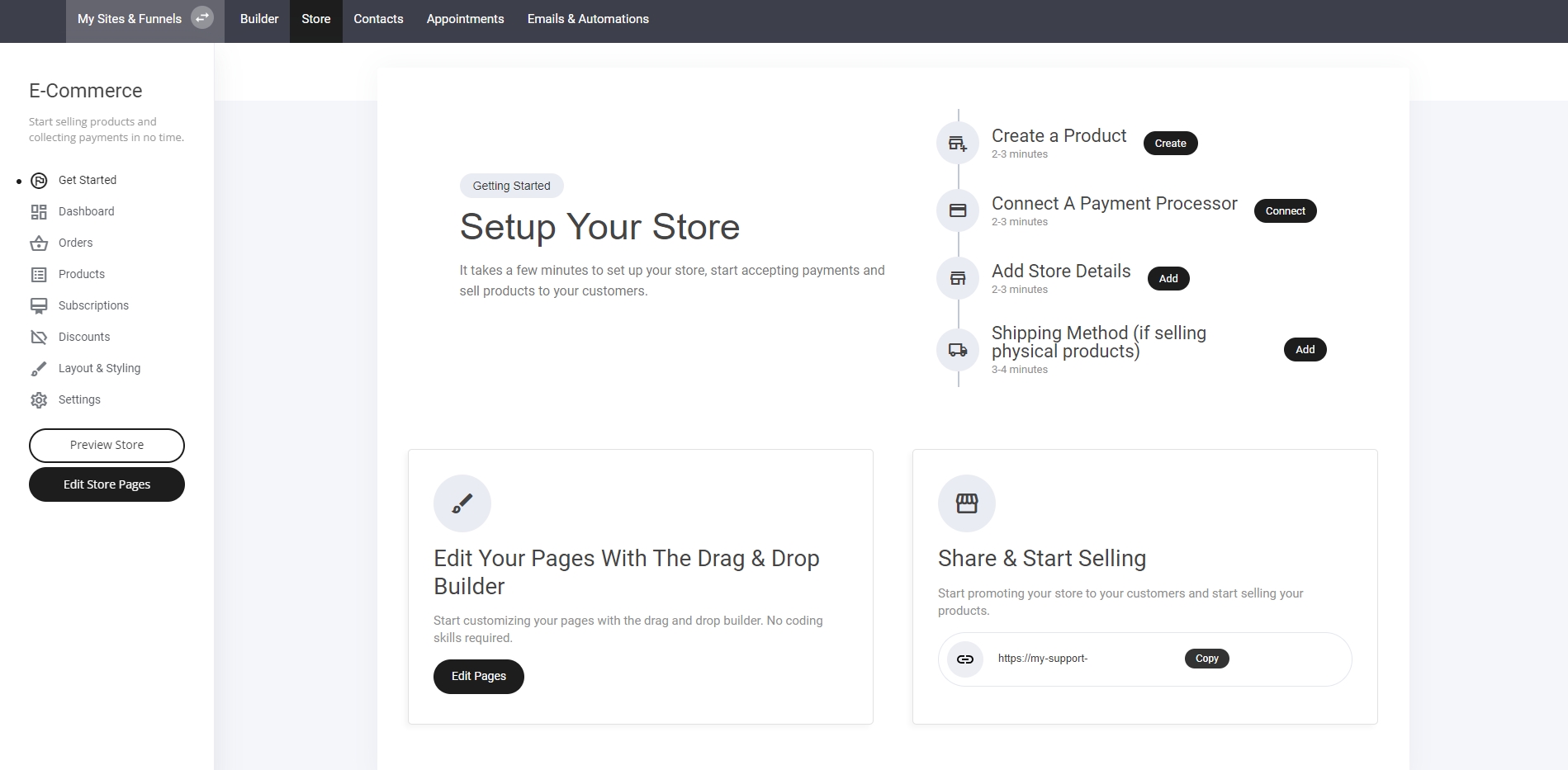Open Settings via the gear icon
1568x770 pixels.
point(39,400)
